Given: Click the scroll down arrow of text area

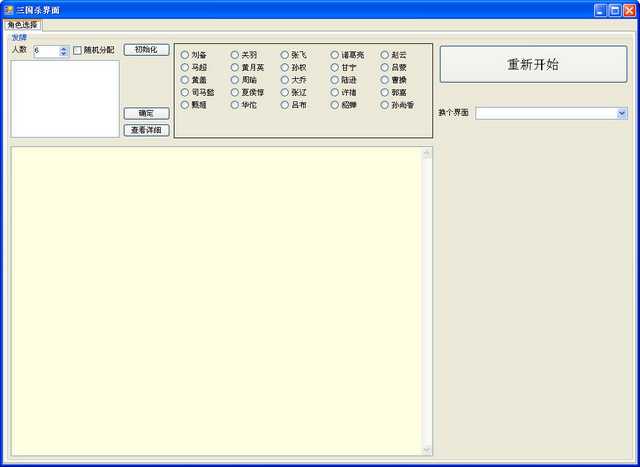Looking at the screenshot, I should pos(427,449).
